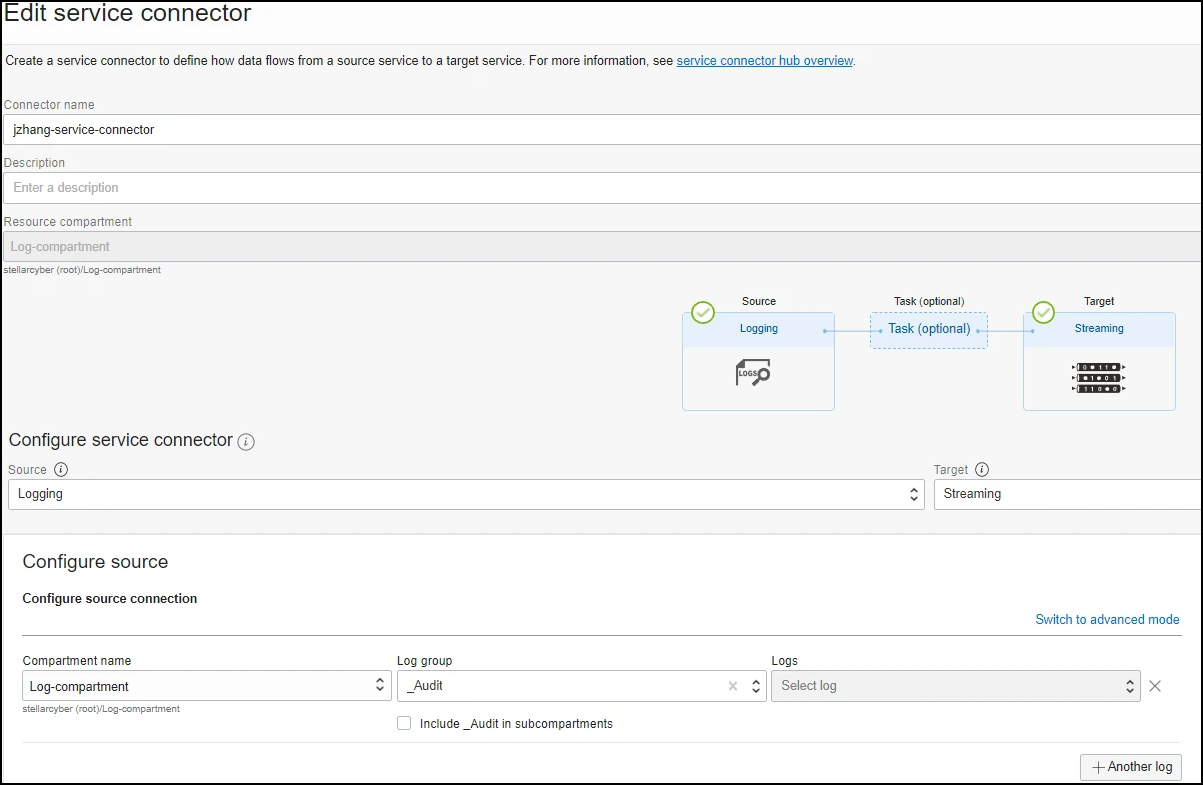Remove the log row with X icon
Screen dimensions: 1203x785
click(1155, 686)
